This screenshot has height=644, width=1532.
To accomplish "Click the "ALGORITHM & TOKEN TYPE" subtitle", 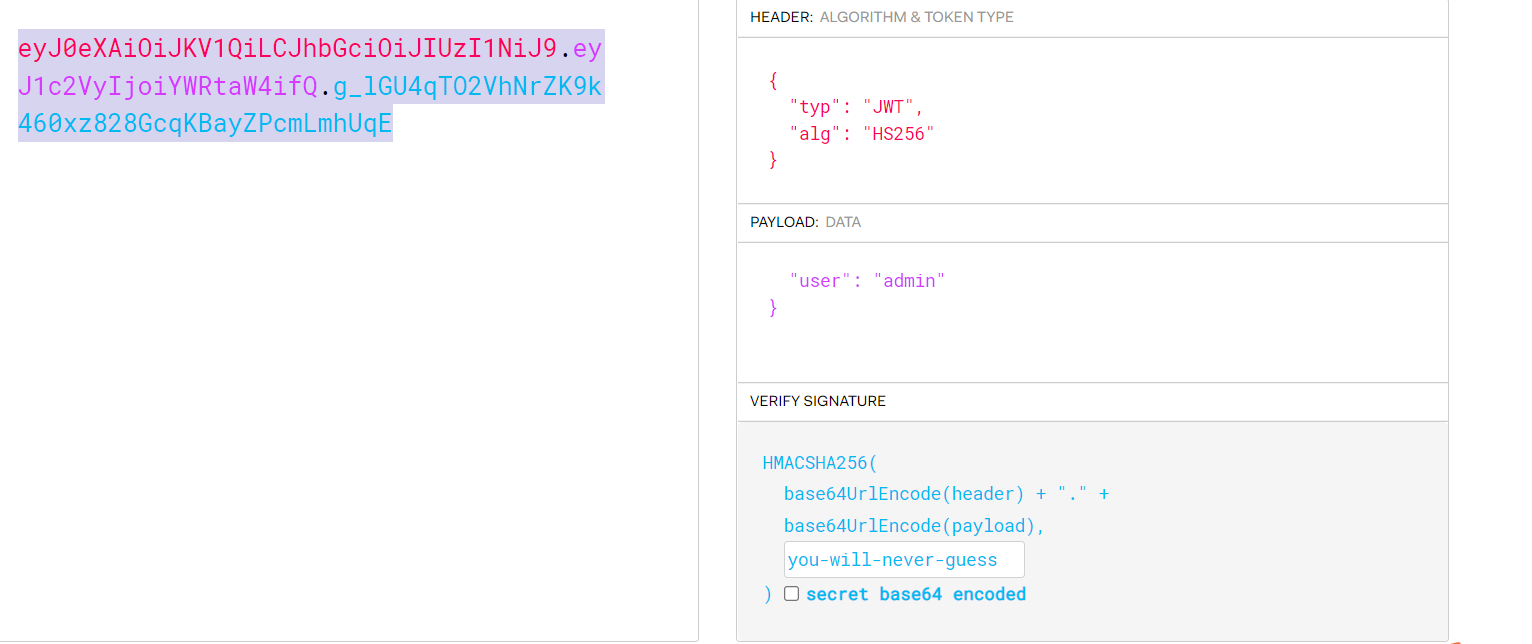I will (916, 17).
